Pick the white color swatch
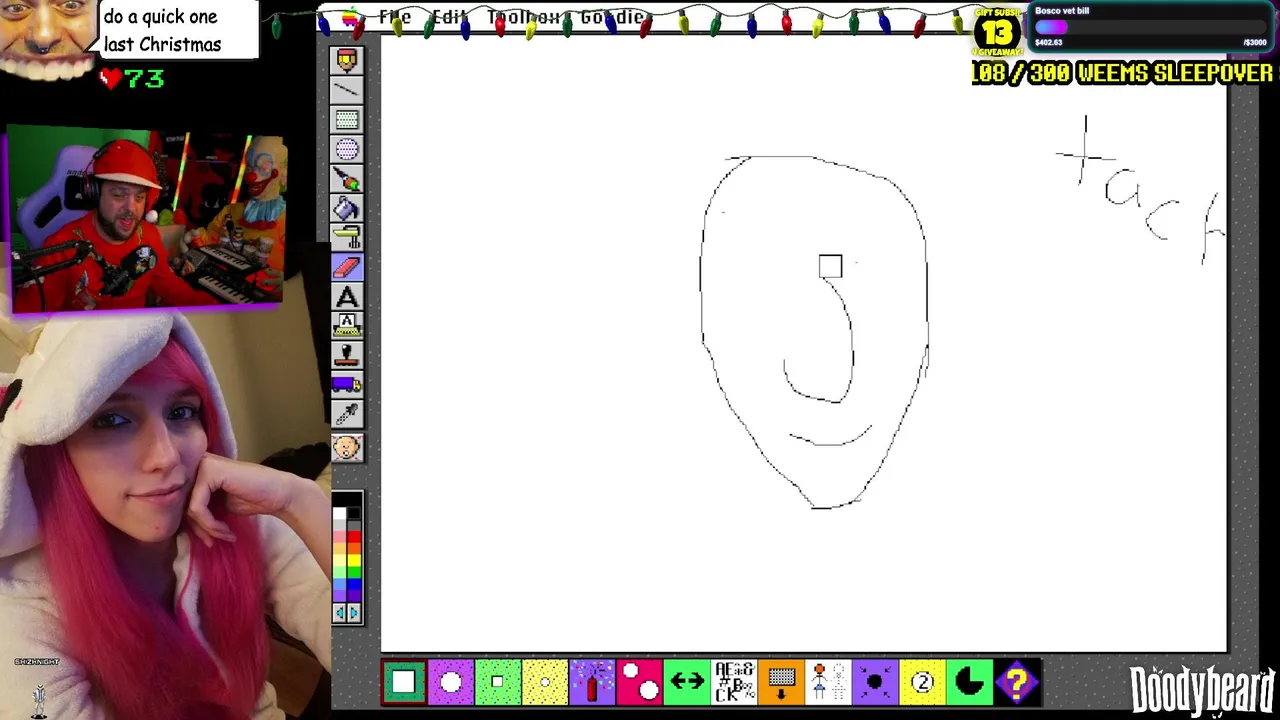This screenshot has width=1280, height=720. point(339,513)
